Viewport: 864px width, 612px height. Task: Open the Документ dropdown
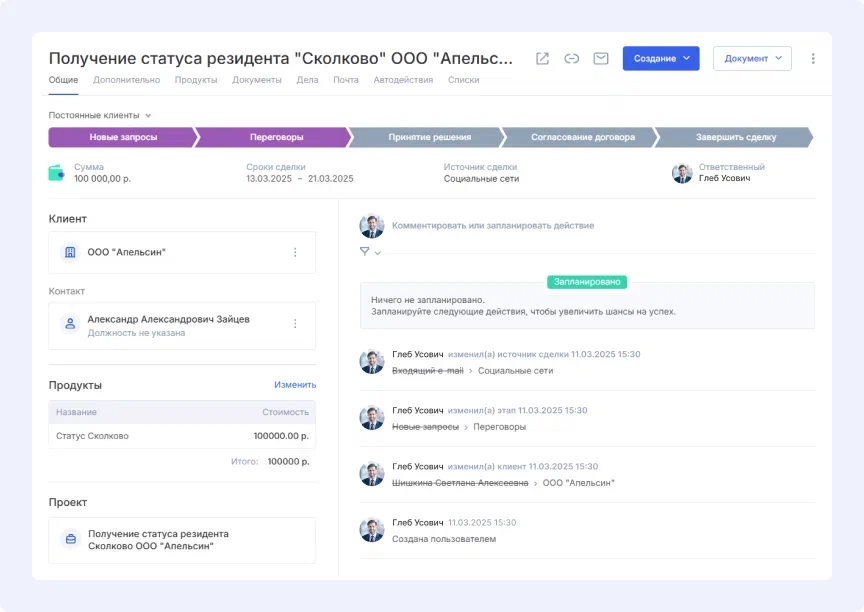751,58
